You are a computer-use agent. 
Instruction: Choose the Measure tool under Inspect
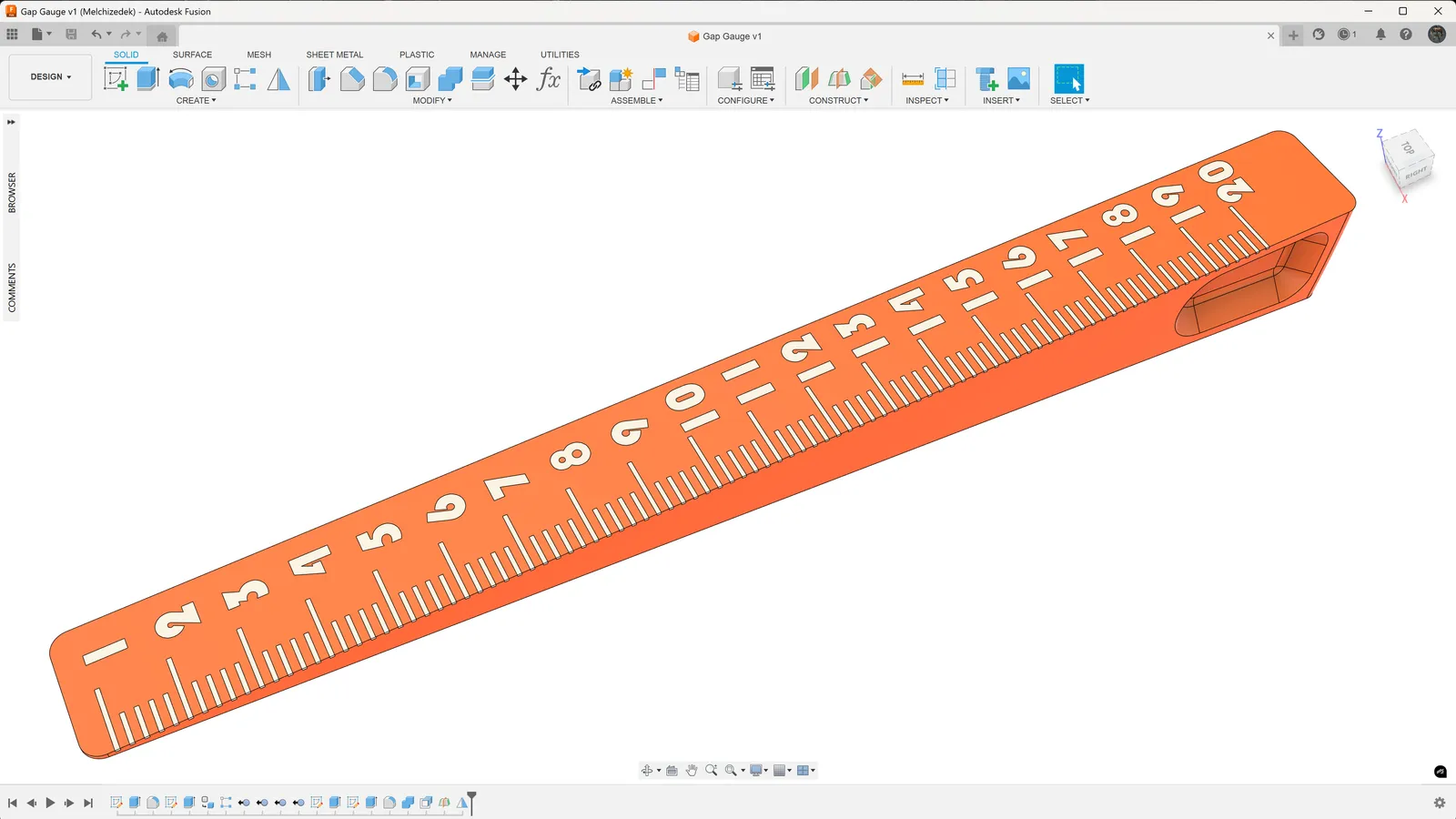(913, 79)
